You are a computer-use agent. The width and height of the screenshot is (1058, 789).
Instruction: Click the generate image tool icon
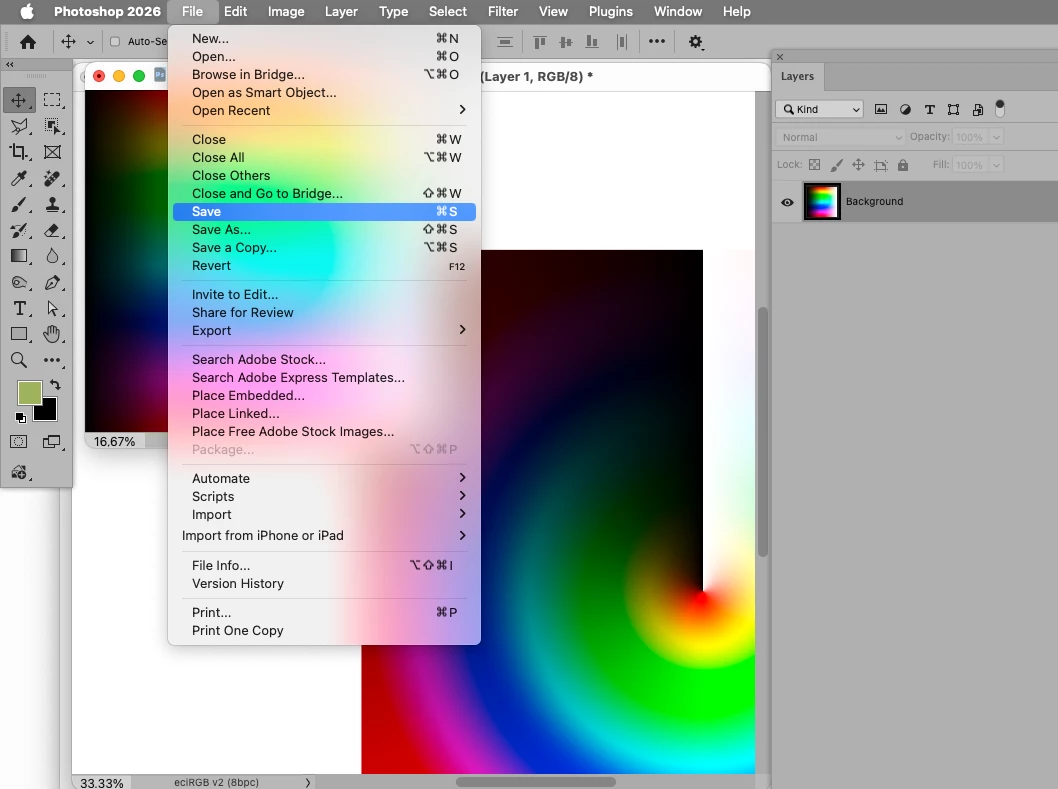[x=19, y=472]
